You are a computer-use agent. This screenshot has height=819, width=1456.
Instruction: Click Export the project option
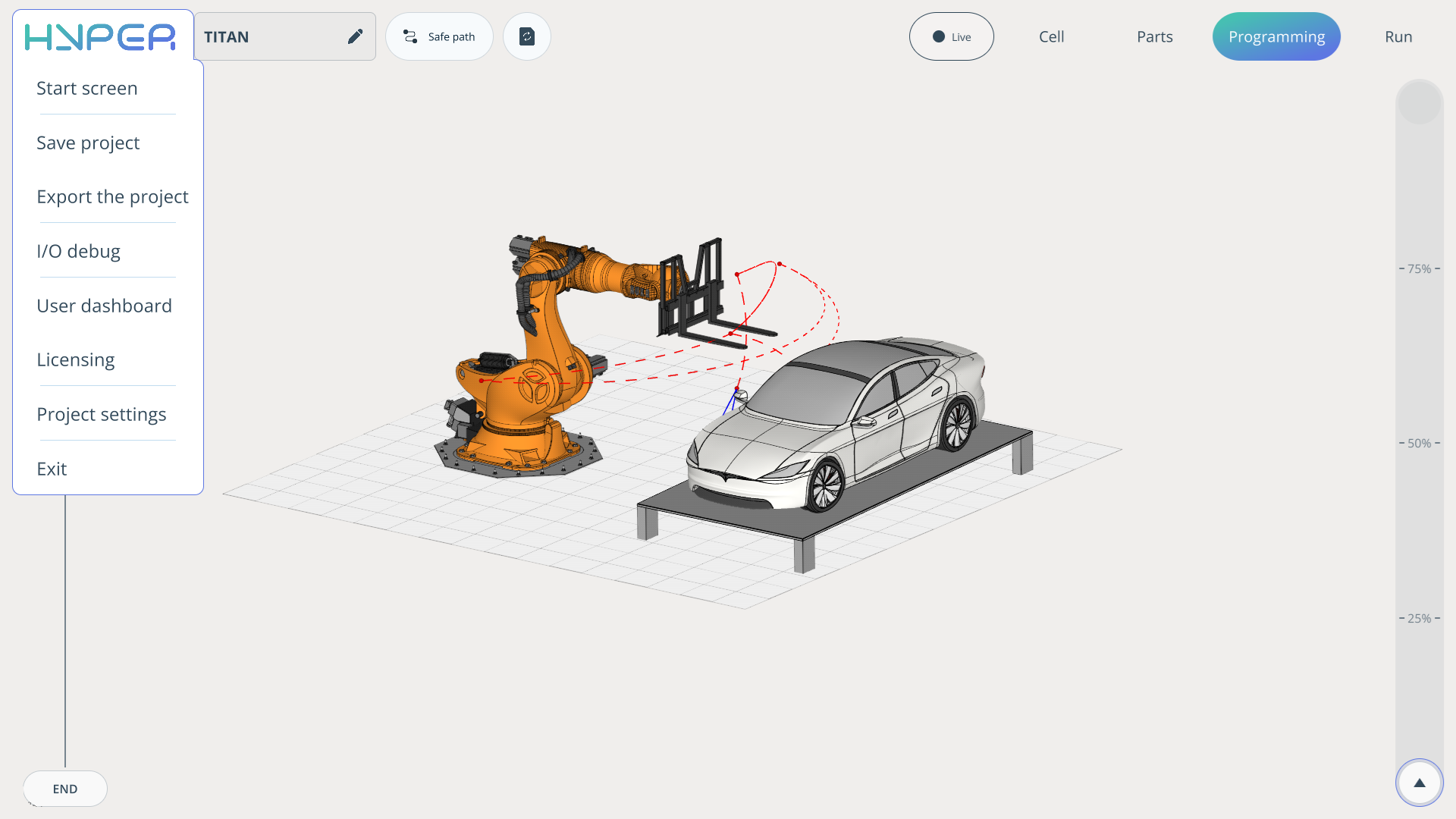112,197
